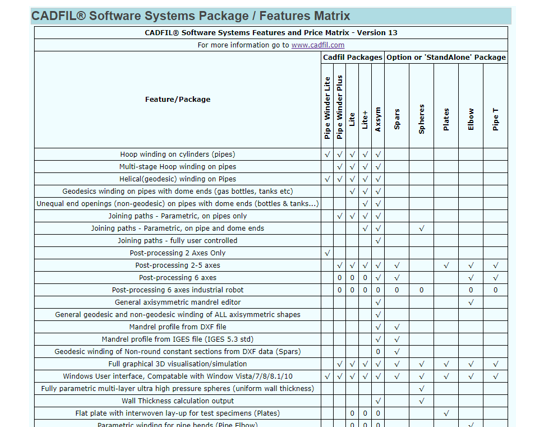Click the 'Plates' column header
This screenshot has height=445, width=545.
[446, 119]
